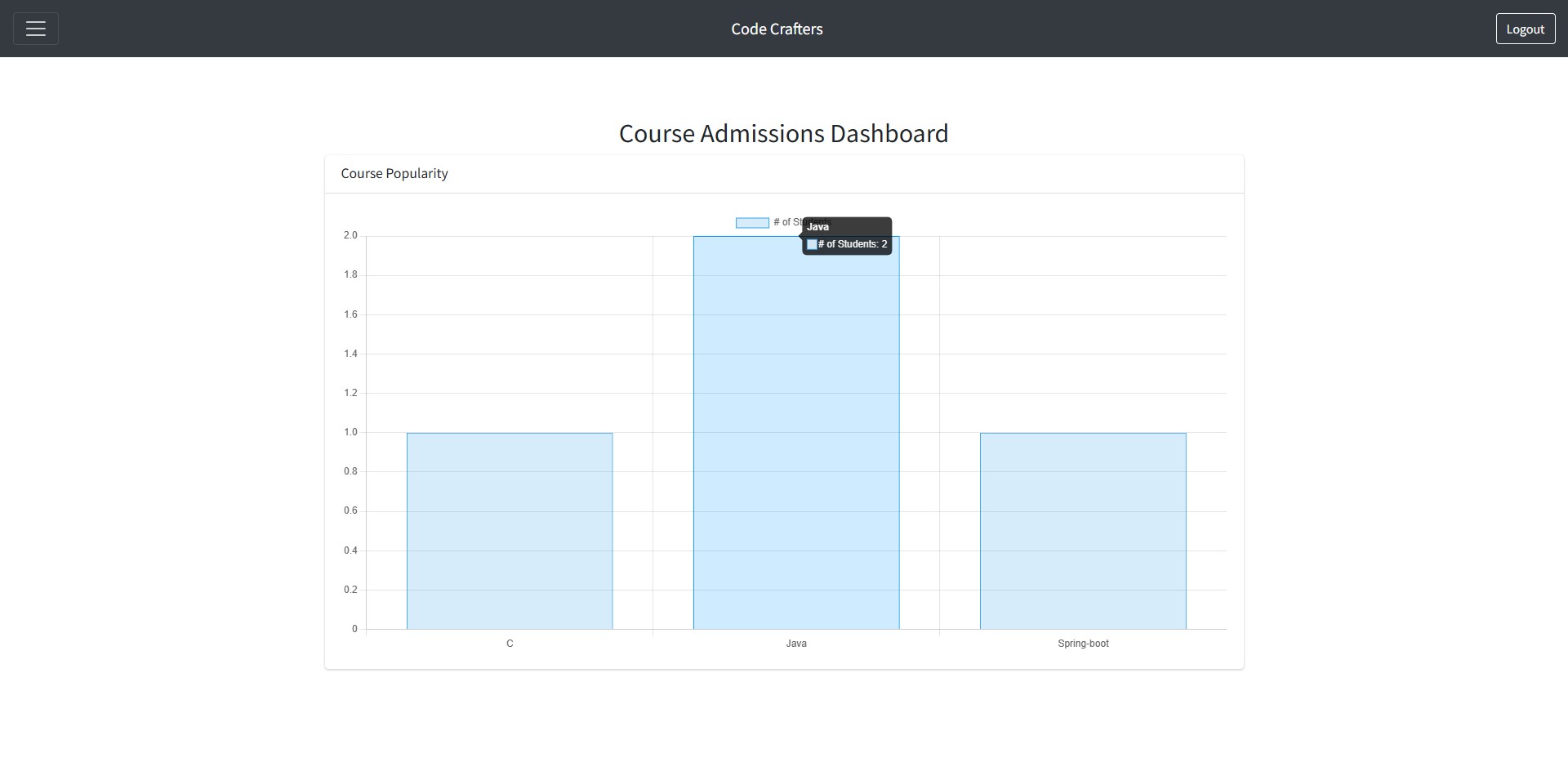Click the C course bar
Image resolution: width=1568 pixels, height=780 pixels.
(510, 531)
